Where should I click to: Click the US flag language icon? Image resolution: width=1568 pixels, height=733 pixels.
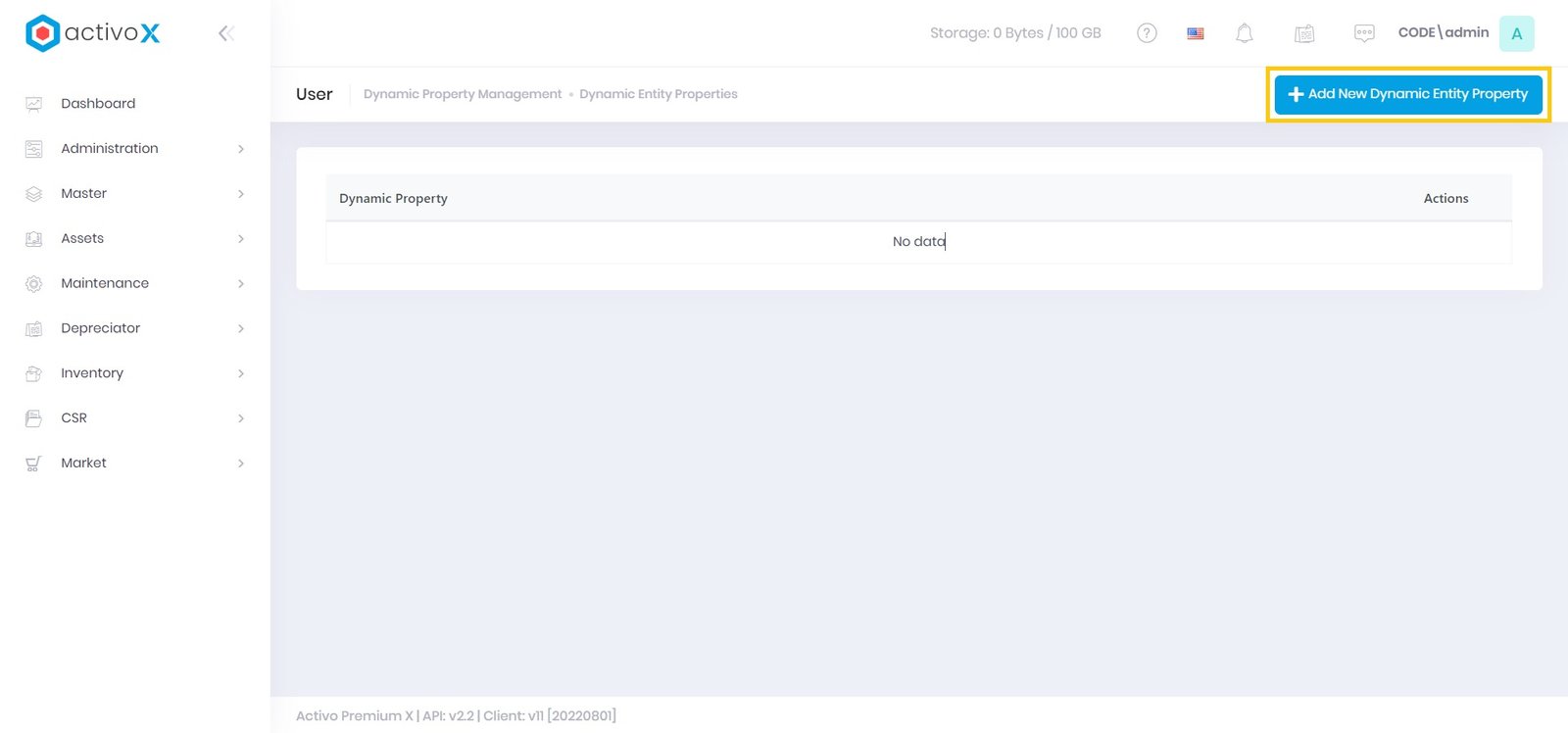click(1196, 33)
